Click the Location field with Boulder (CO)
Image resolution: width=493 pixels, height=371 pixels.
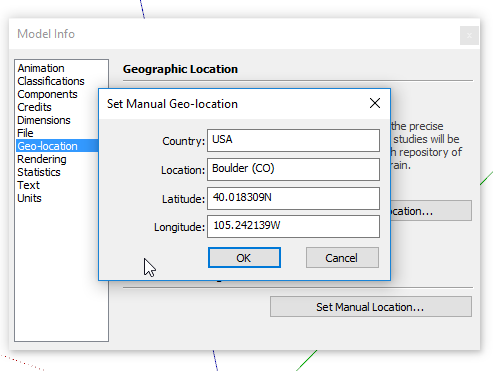pos(293,169)
